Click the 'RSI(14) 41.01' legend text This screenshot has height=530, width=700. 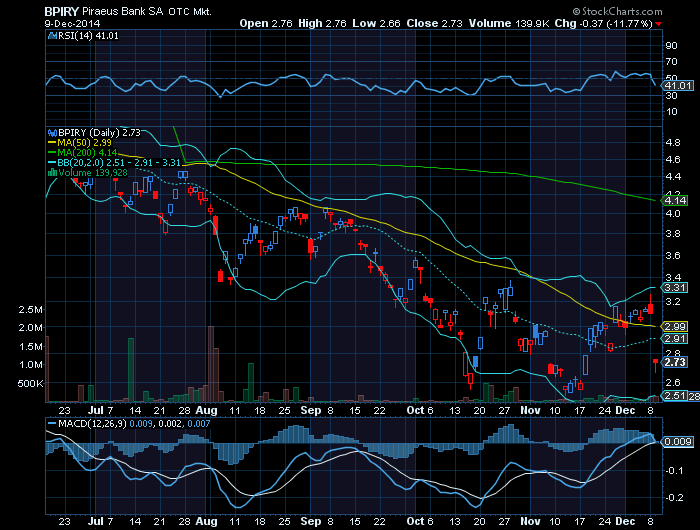(88, 36)
